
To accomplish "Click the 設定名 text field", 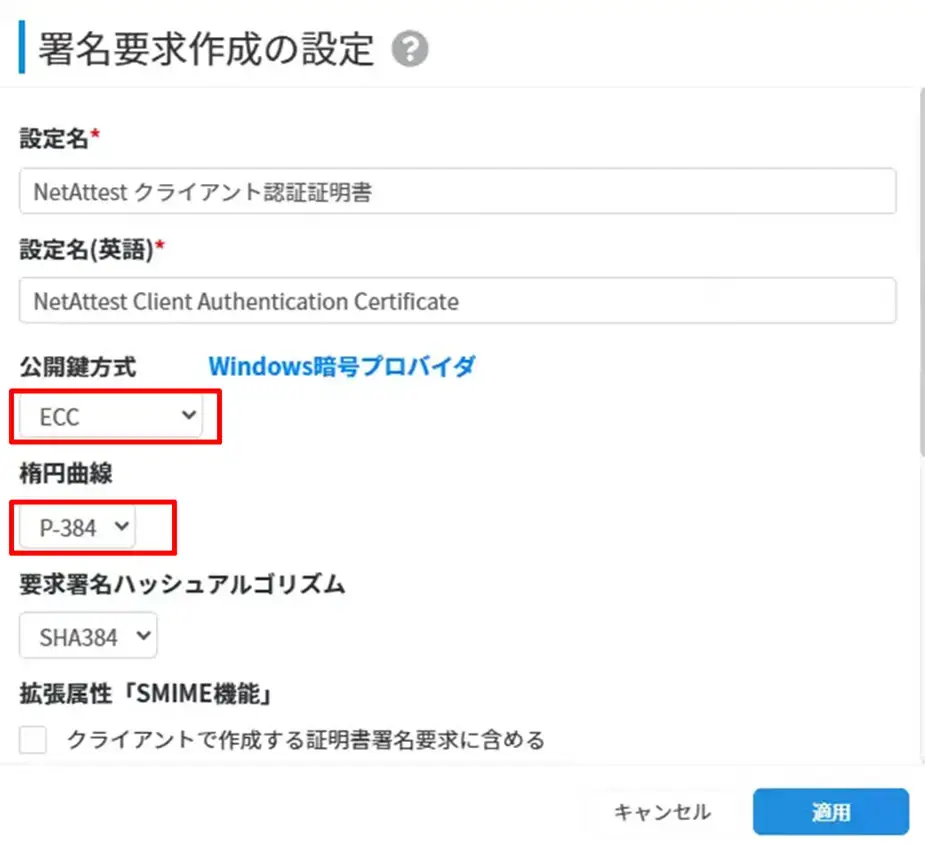I will click(x=457, y=192).
